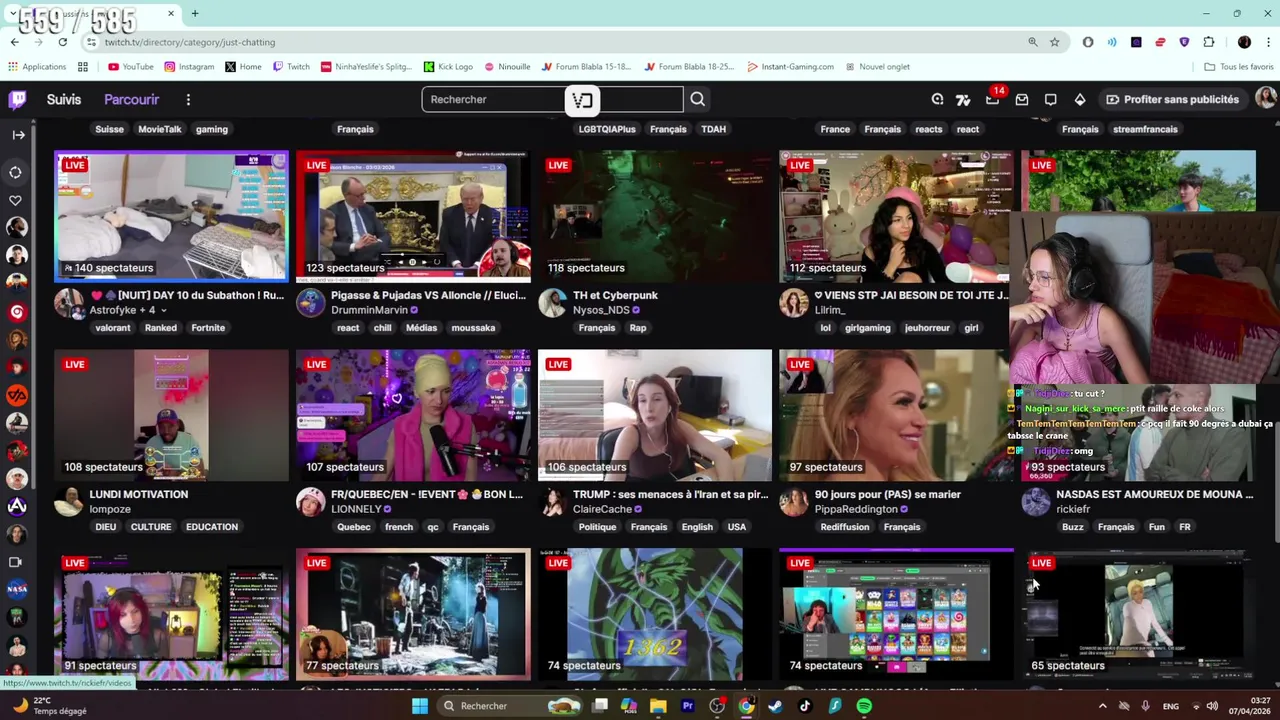Click the browser back arrow
Image resolution: width=1280 pixels, height=720 pixels.
point(14,42)
